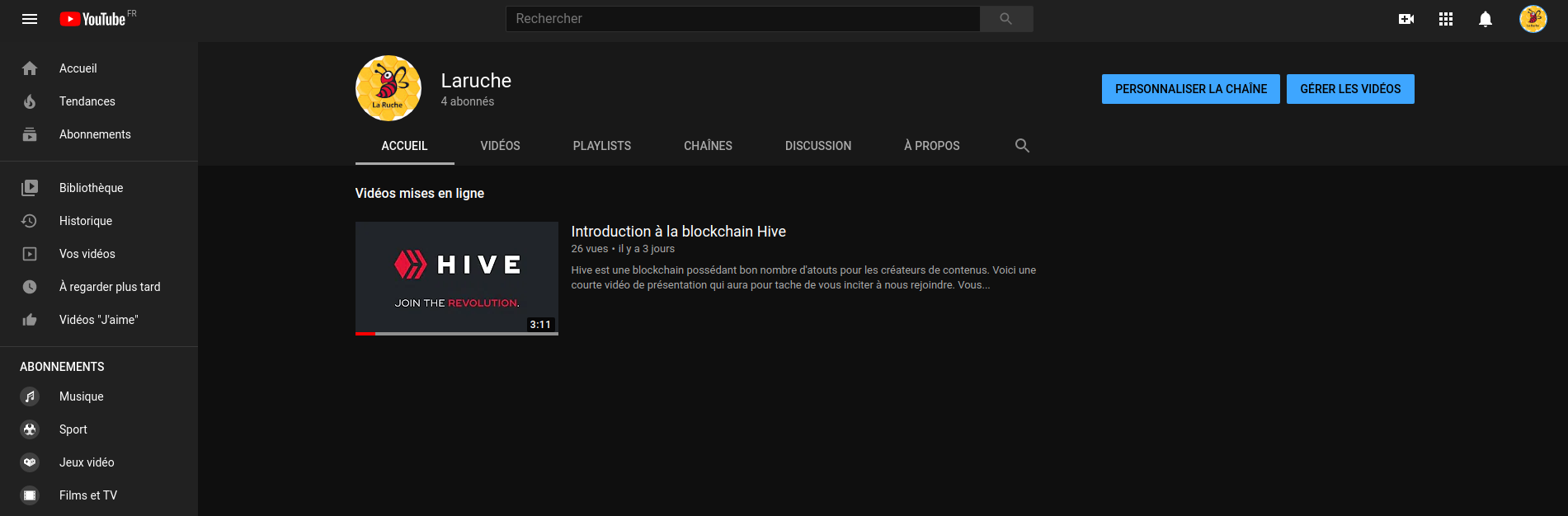Open Introduction à la blockchain Hive title
Viewport: 1568px width, 516px height.
click(678, 232)
